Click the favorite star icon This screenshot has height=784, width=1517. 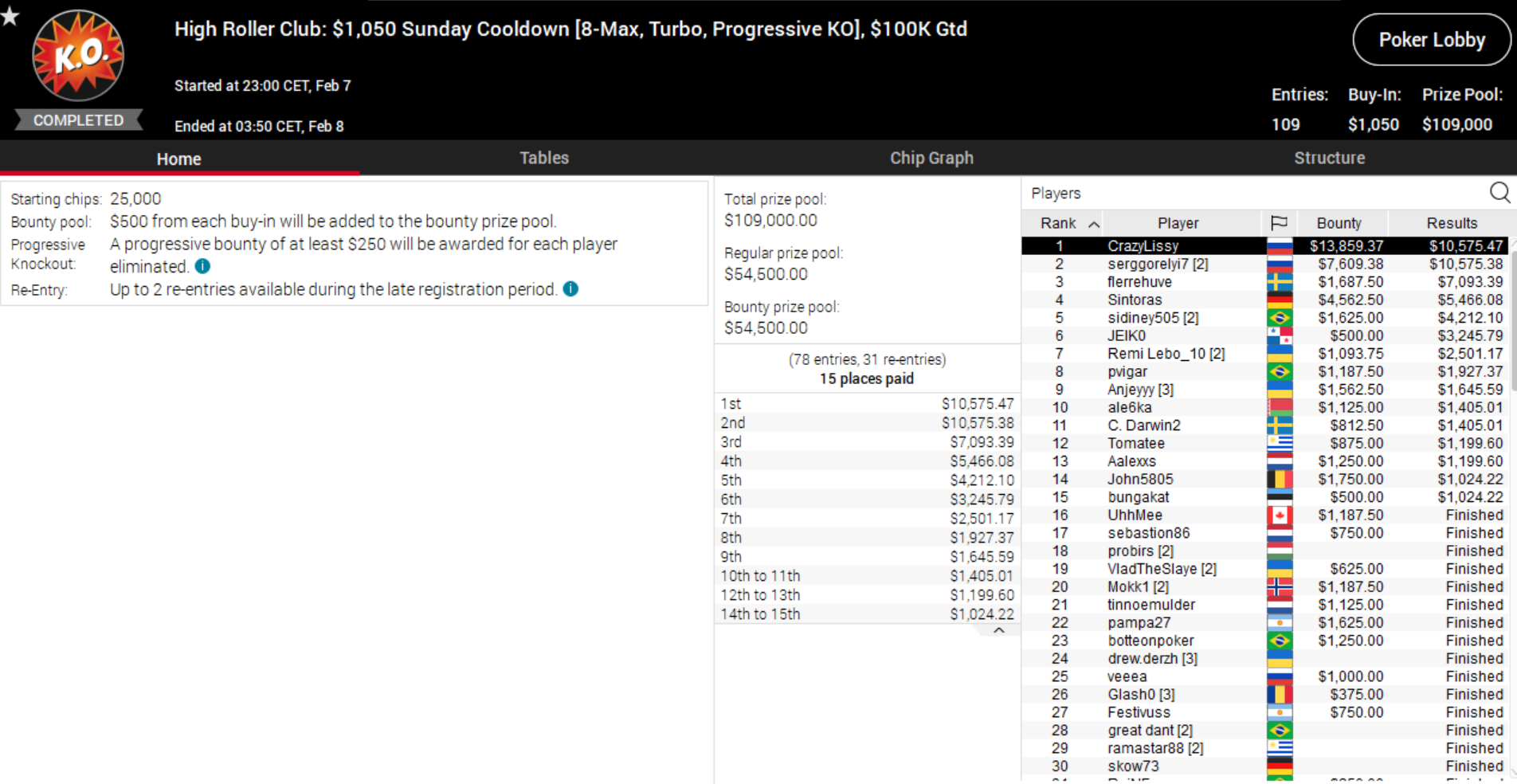10,14
